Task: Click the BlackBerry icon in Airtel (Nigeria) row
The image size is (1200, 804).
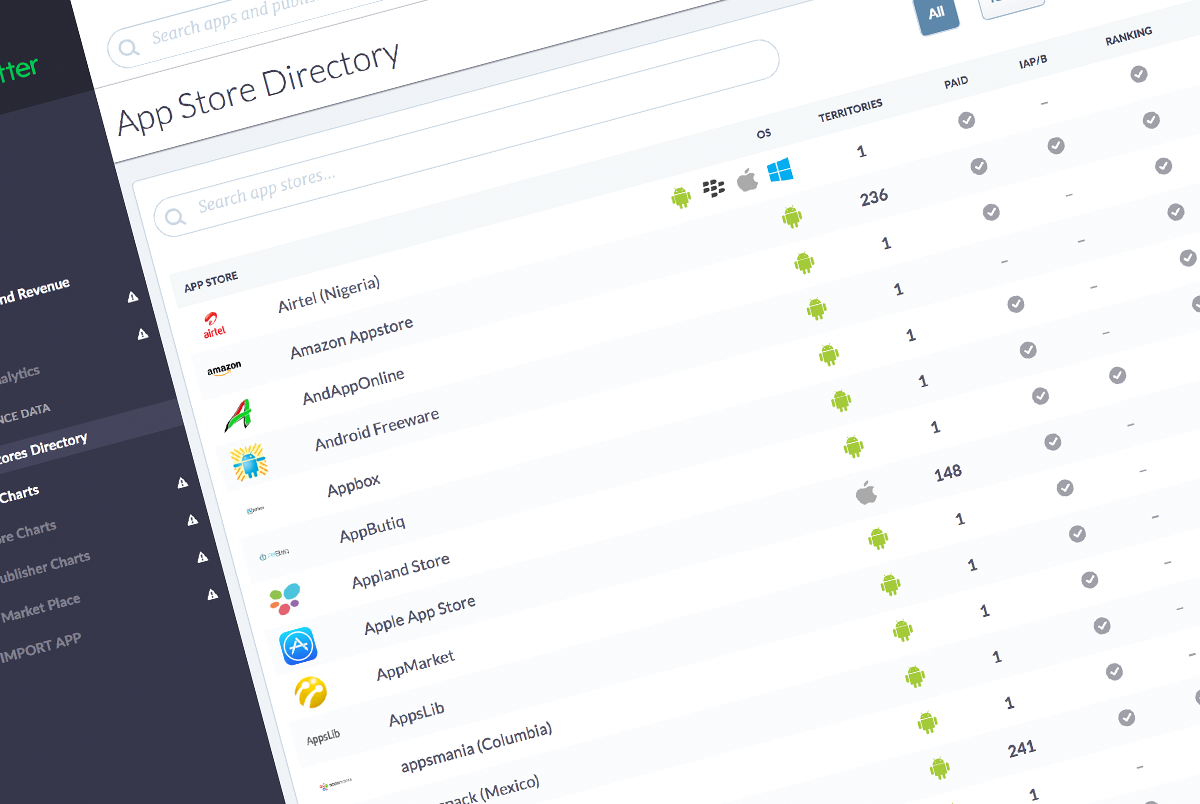Action: [x=713, y=187]
